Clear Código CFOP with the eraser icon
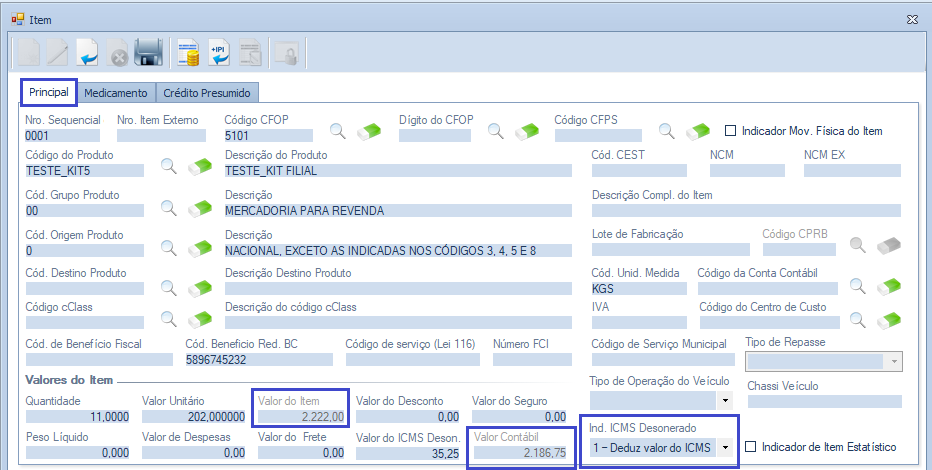932x470 pixels. point(369,131)
